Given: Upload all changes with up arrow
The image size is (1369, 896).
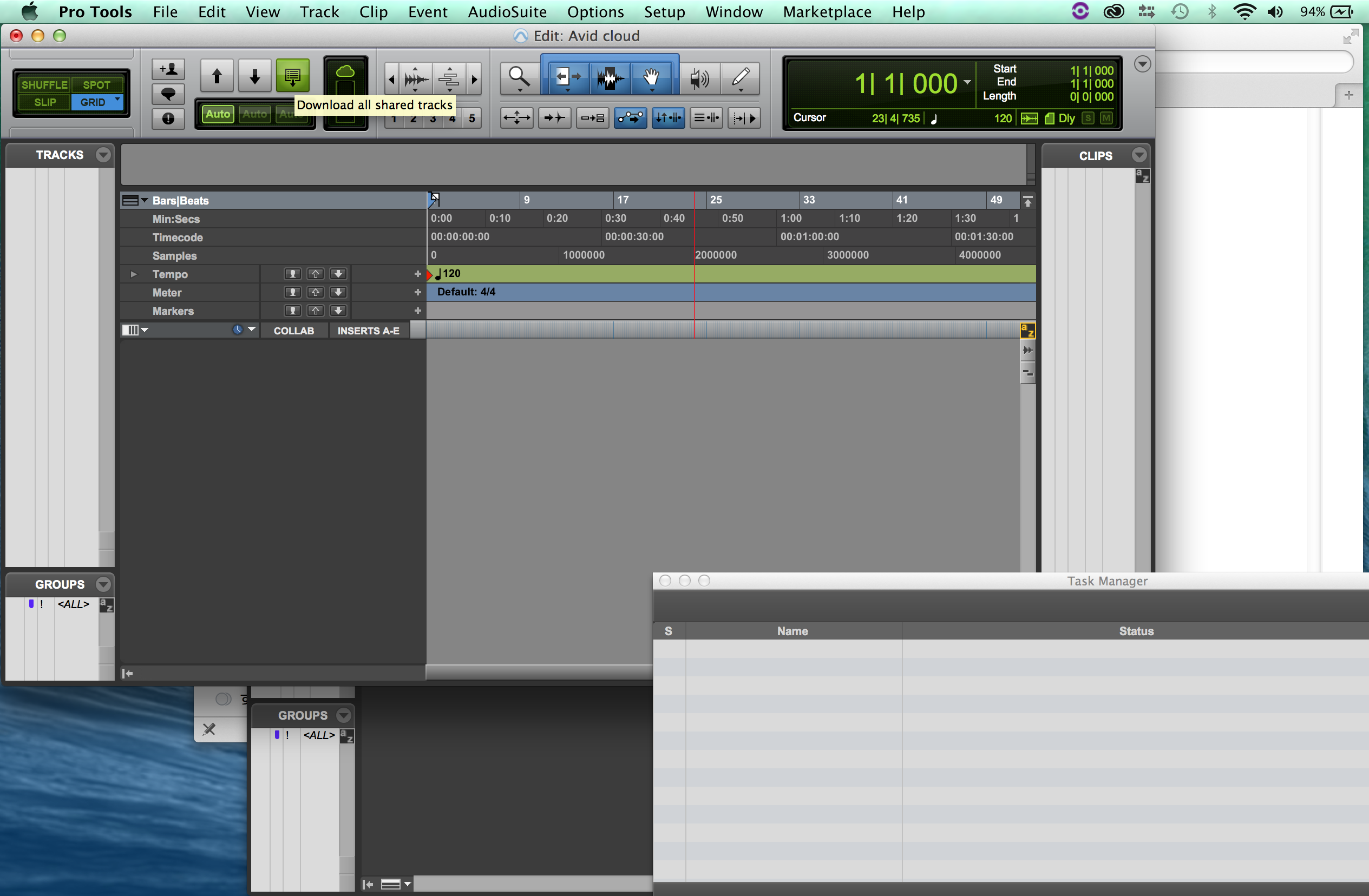Looking at the screenshot, I should tap(217, 75).
